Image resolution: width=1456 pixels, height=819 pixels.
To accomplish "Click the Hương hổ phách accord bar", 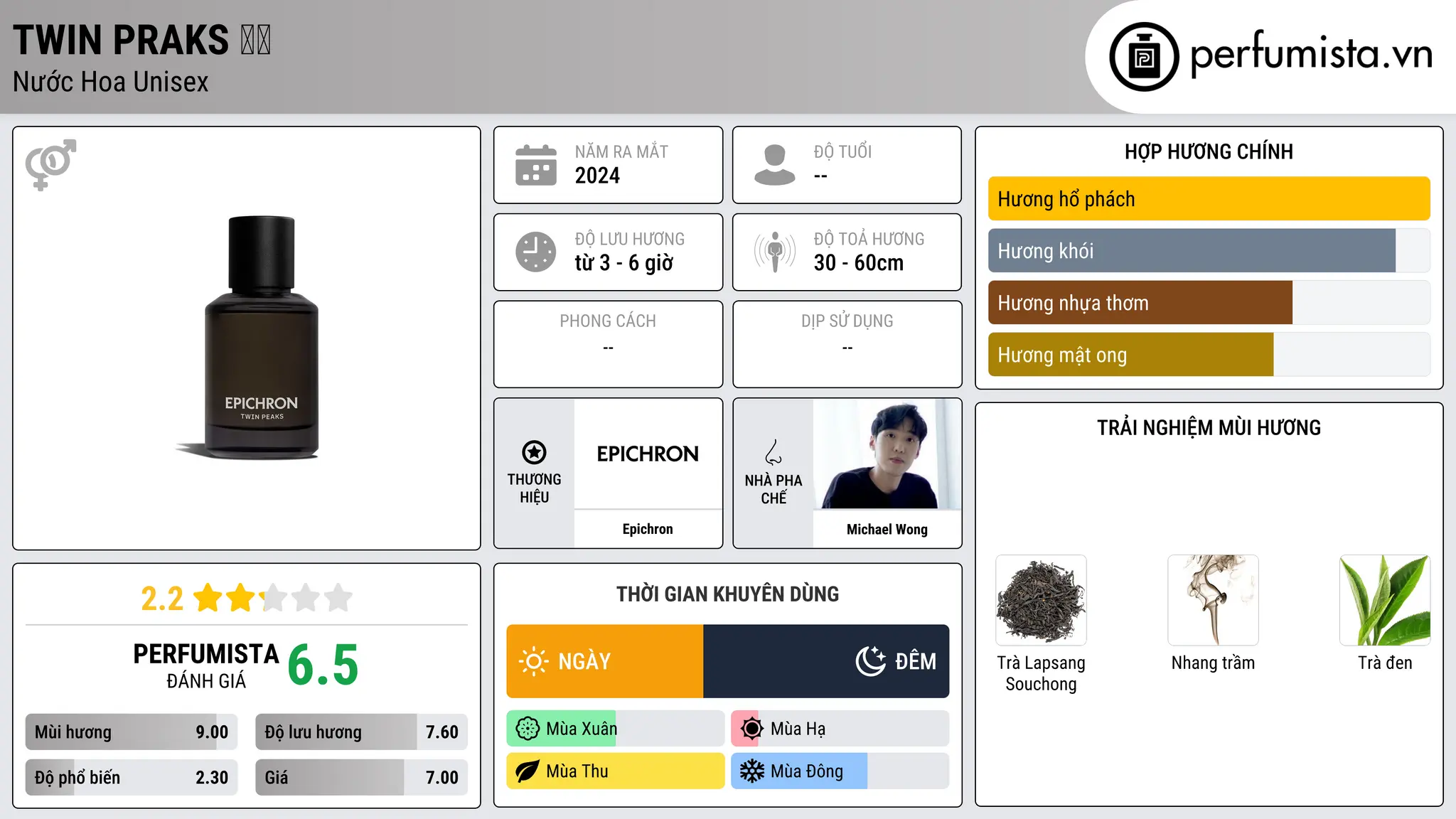I will tap(1209, 199).
